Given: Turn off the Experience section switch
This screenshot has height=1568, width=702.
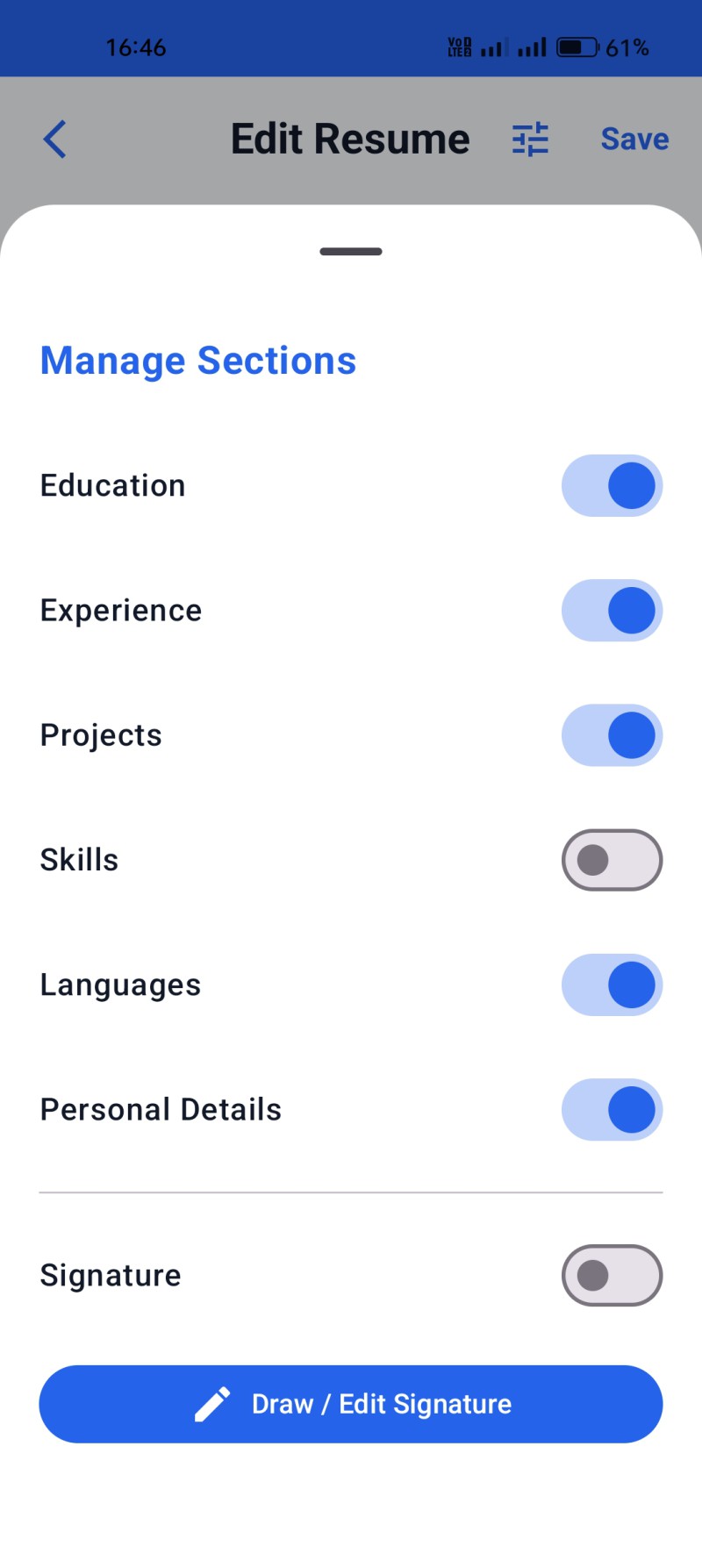Looking at the screenshot, I should click(612, 611).
